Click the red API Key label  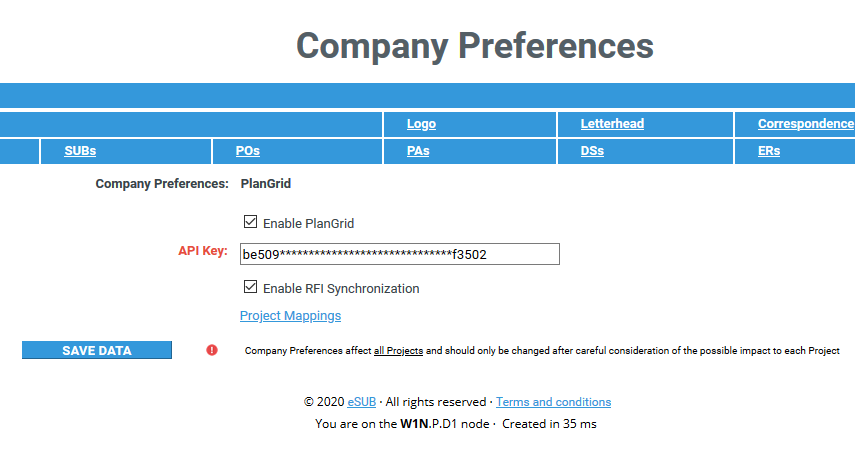tap(203, 251)
